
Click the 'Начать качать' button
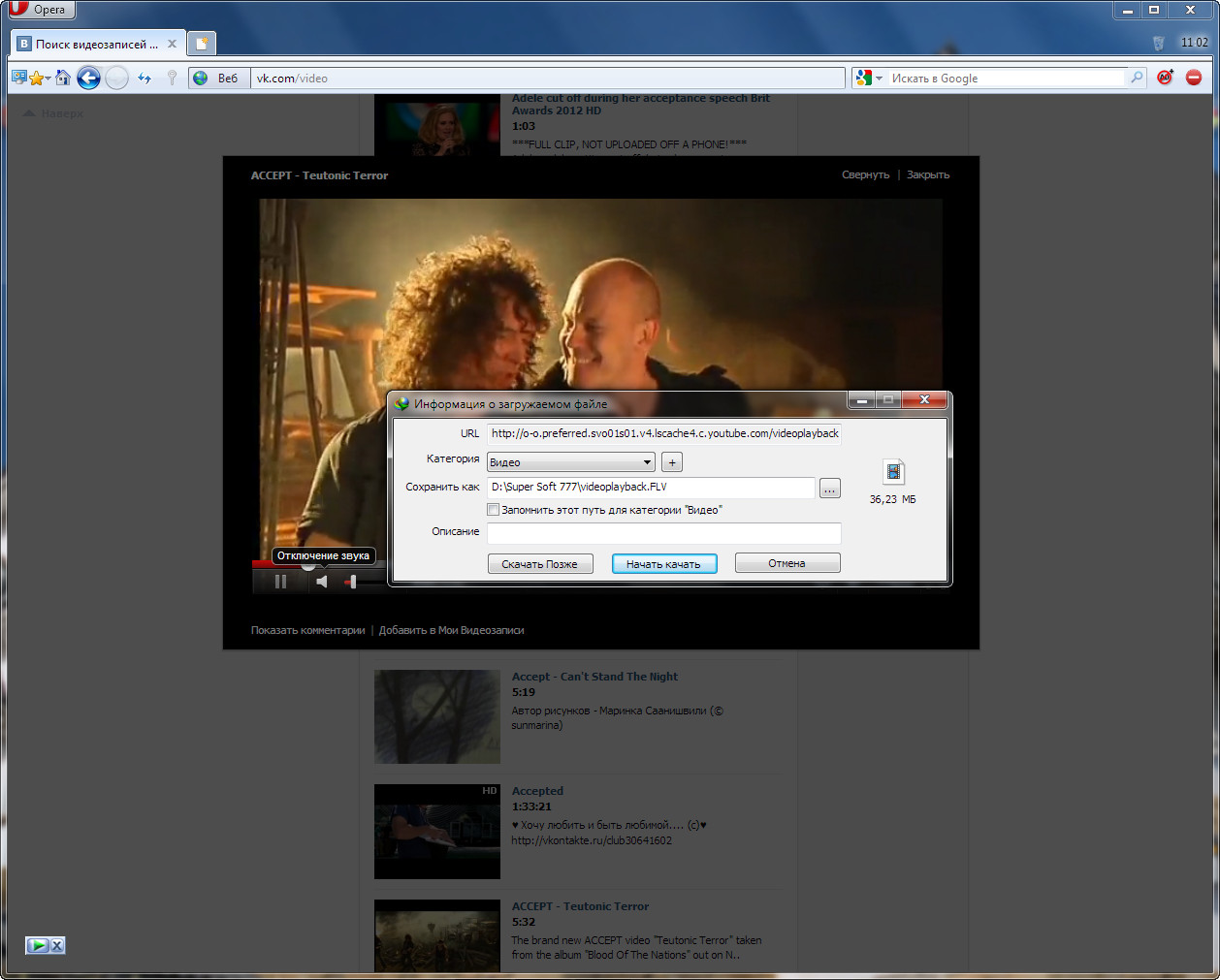pyautogui.click(x=664, y=564)
